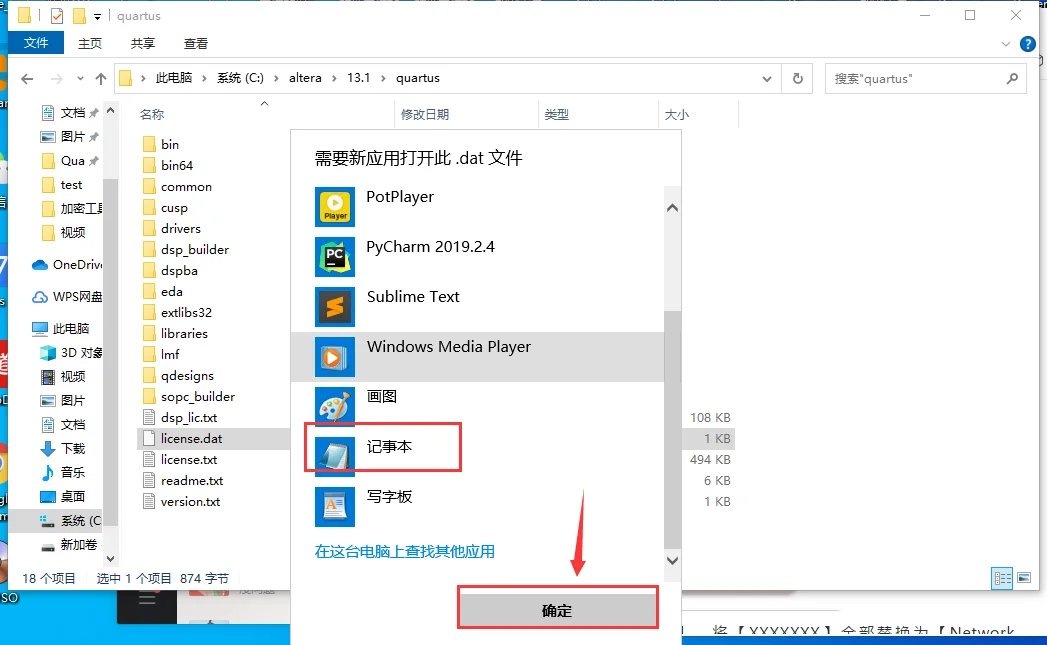Select the license.dat file
This screenshot has width=1047, height=645.
[x=183, y=439]
